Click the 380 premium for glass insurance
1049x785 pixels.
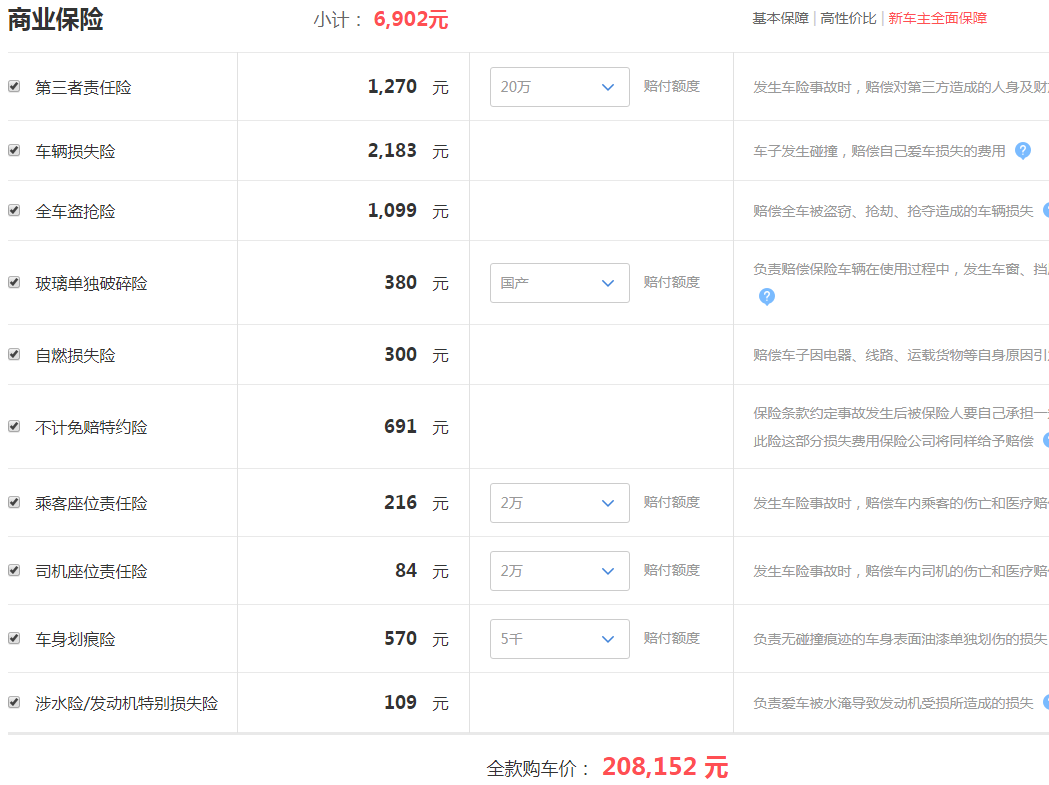point(401,283)
